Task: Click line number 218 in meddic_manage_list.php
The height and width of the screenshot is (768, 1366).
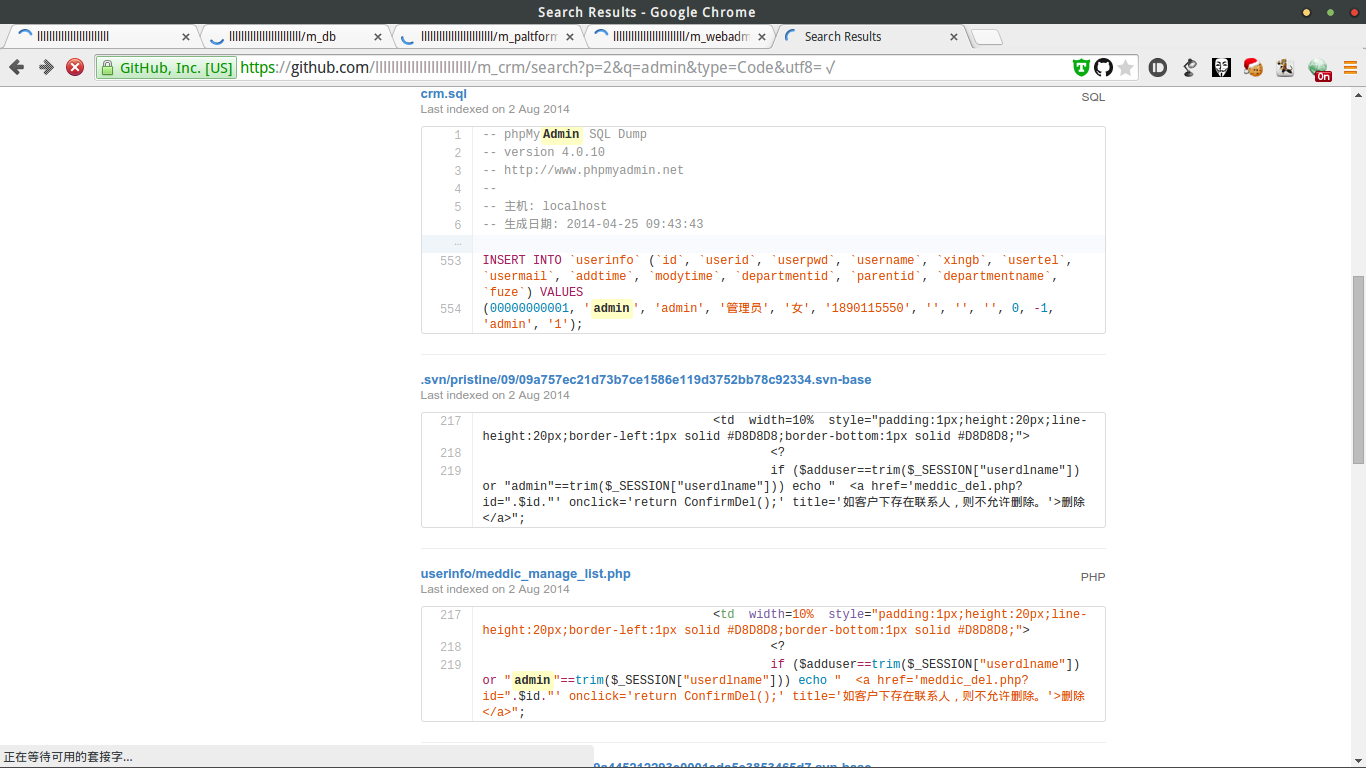Action: [x=450, y=647]
